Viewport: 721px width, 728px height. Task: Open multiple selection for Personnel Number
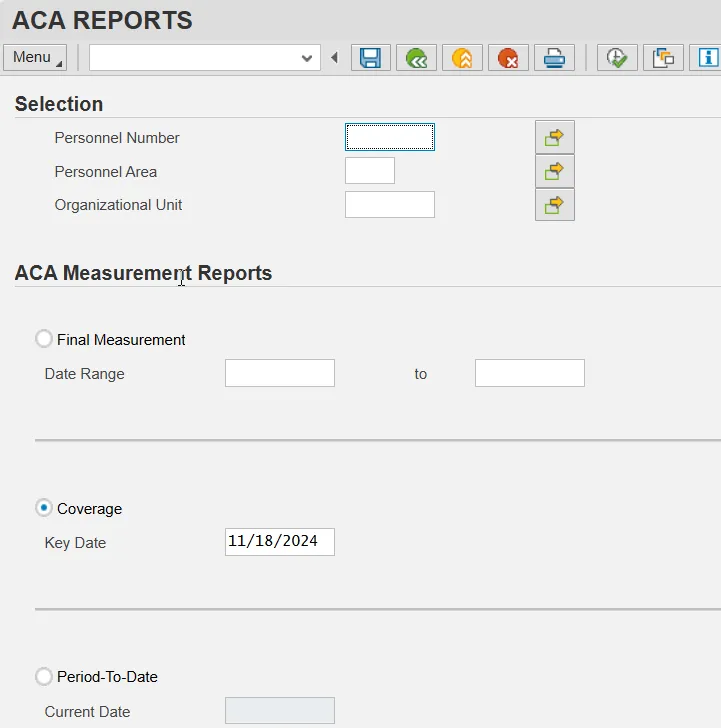(554, 137)
